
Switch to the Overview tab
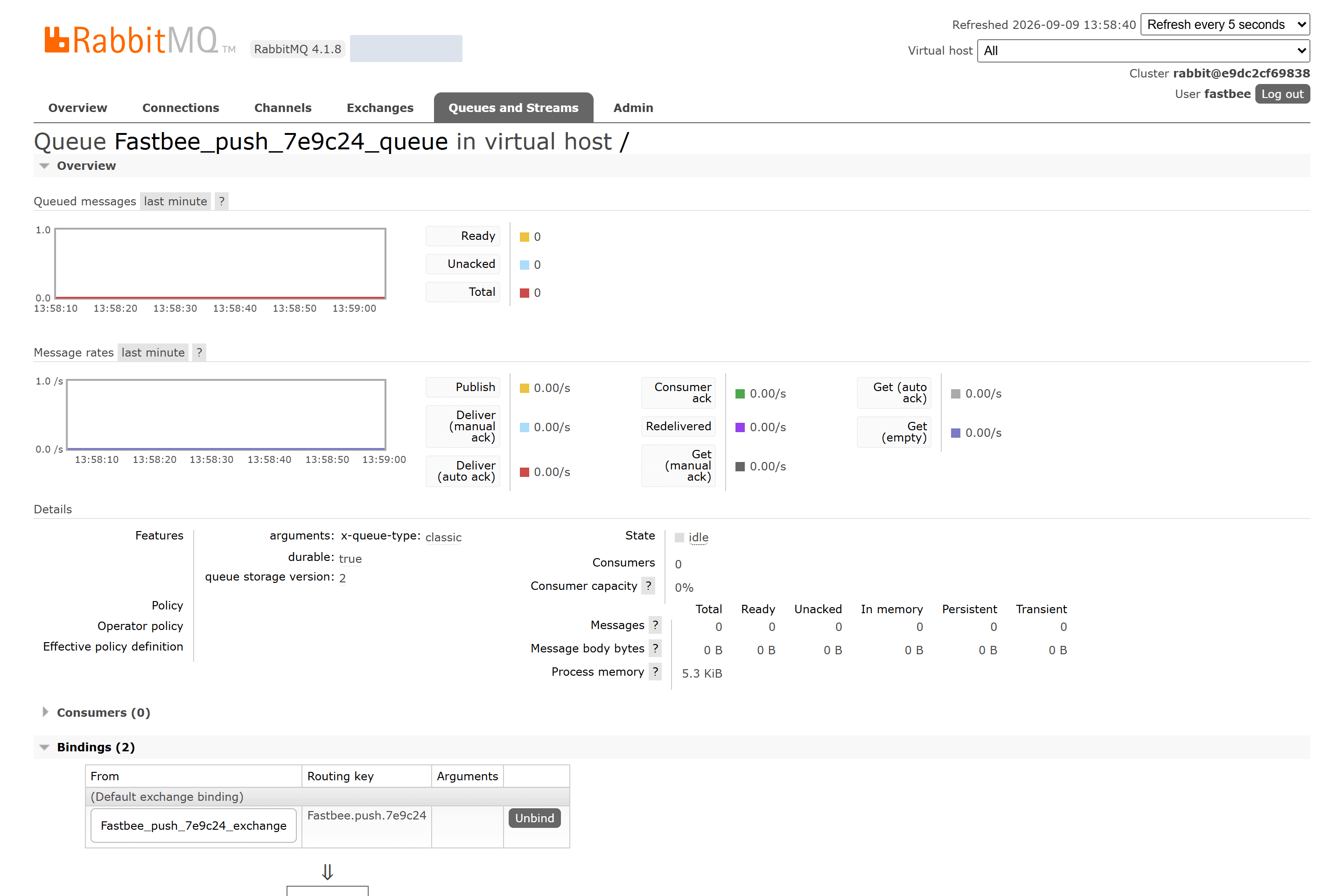click(x=78, y=108)
